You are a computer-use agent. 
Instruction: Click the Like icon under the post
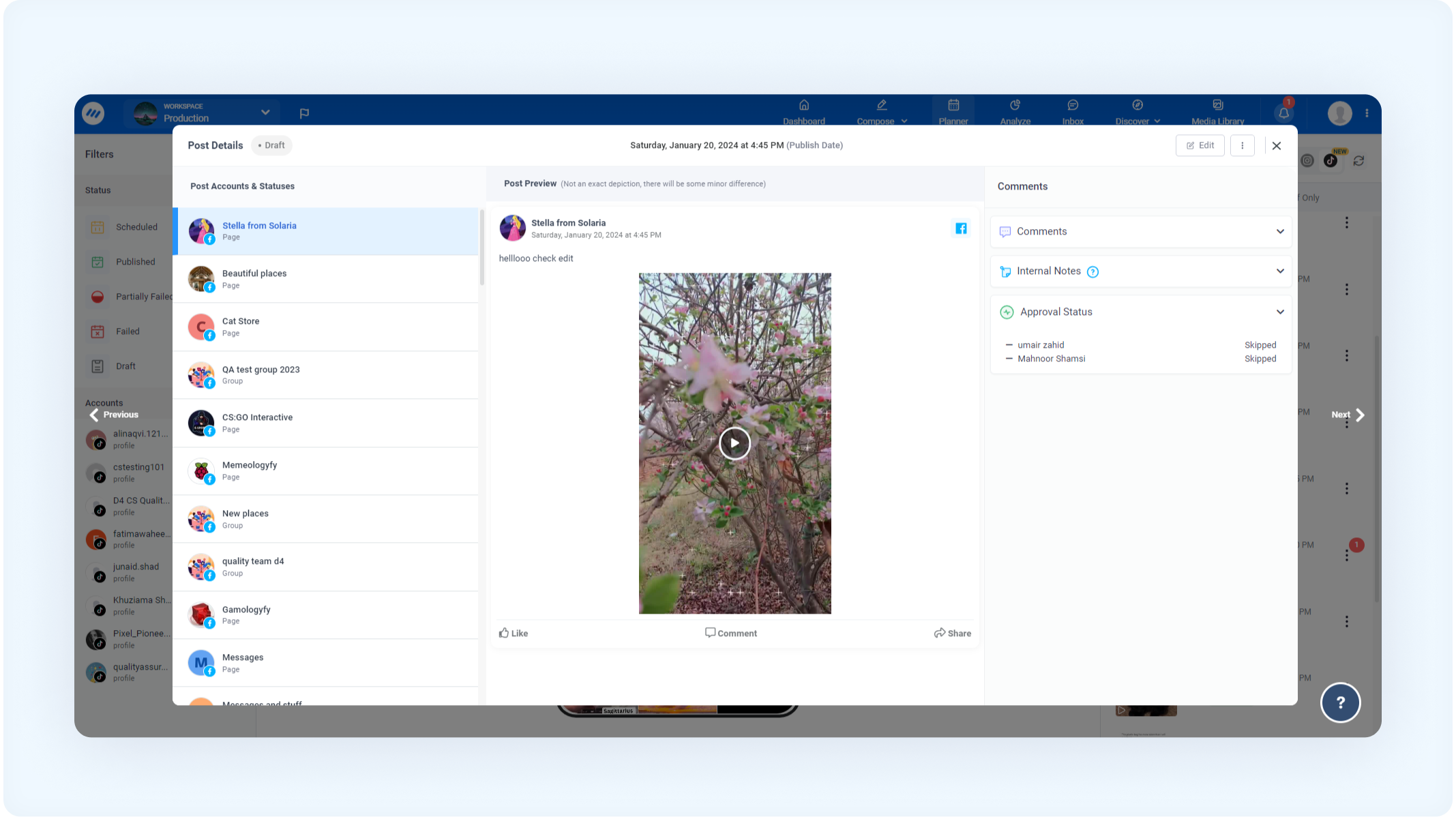504,633
